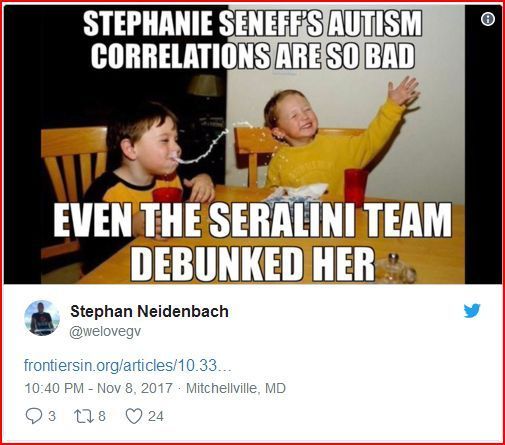Open Twitter via the blue bird logo
505x445 pixels.
click(x=472, y=311)
